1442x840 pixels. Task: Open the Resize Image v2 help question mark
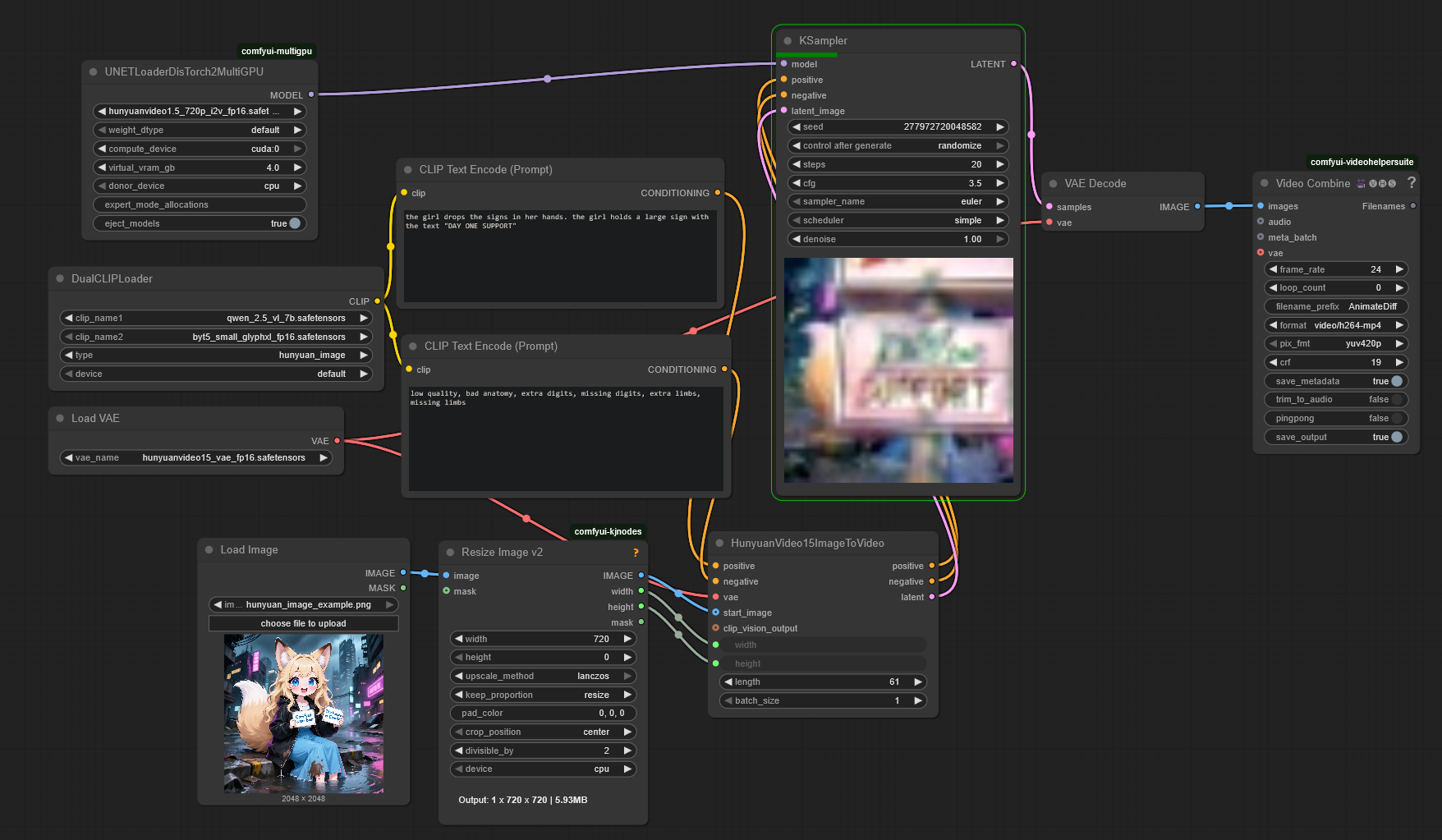[636, 552]
